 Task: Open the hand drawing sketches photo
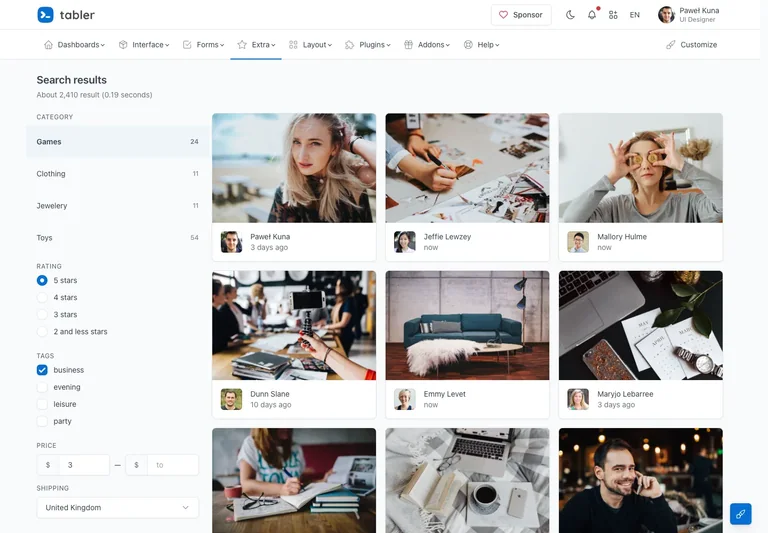(467, 168)
